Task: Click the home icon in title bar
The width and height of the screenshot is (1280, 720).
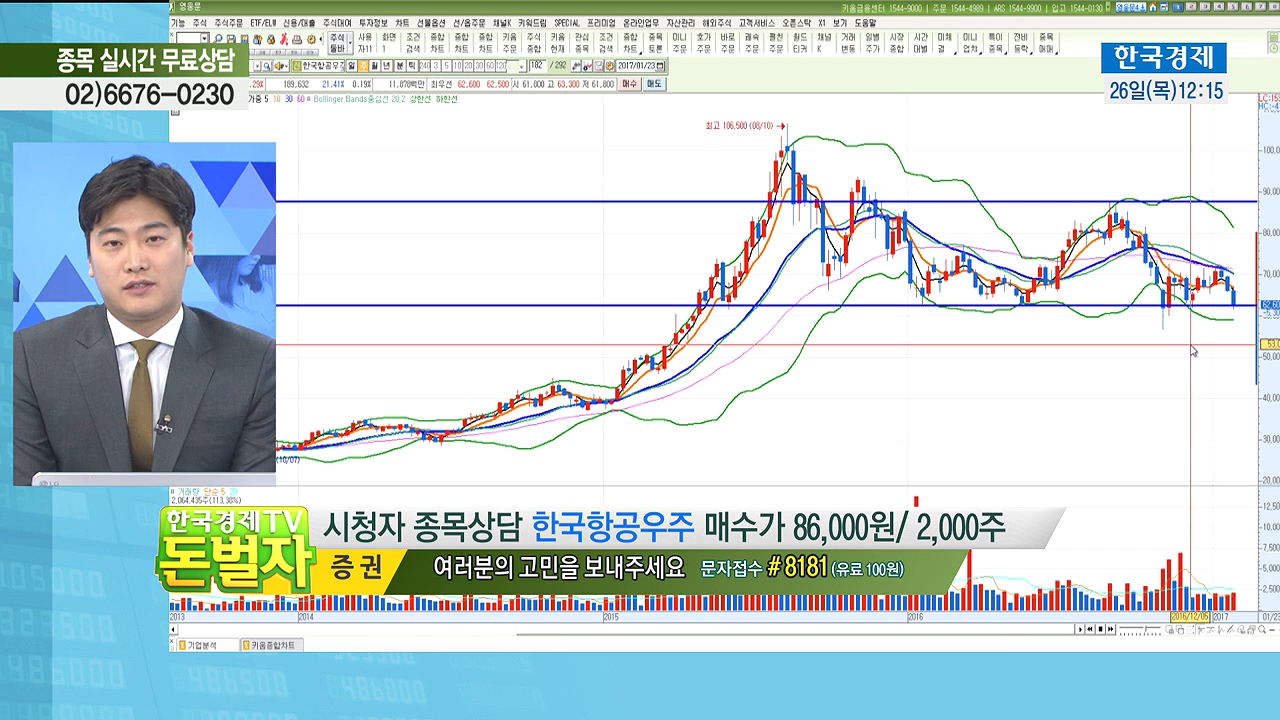Action: 1153,7
